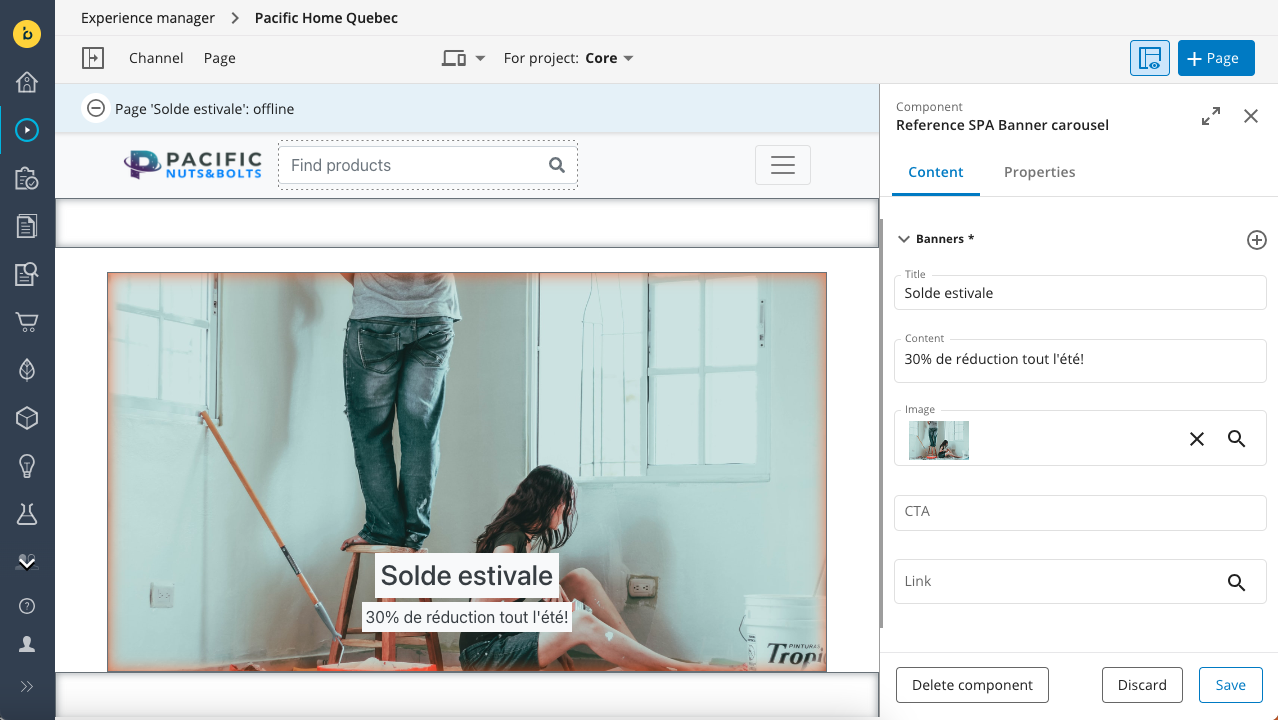This screenshot has width=1278, height=720.
Task: Click the product search magnifier icon
Action: coord(557,165)
